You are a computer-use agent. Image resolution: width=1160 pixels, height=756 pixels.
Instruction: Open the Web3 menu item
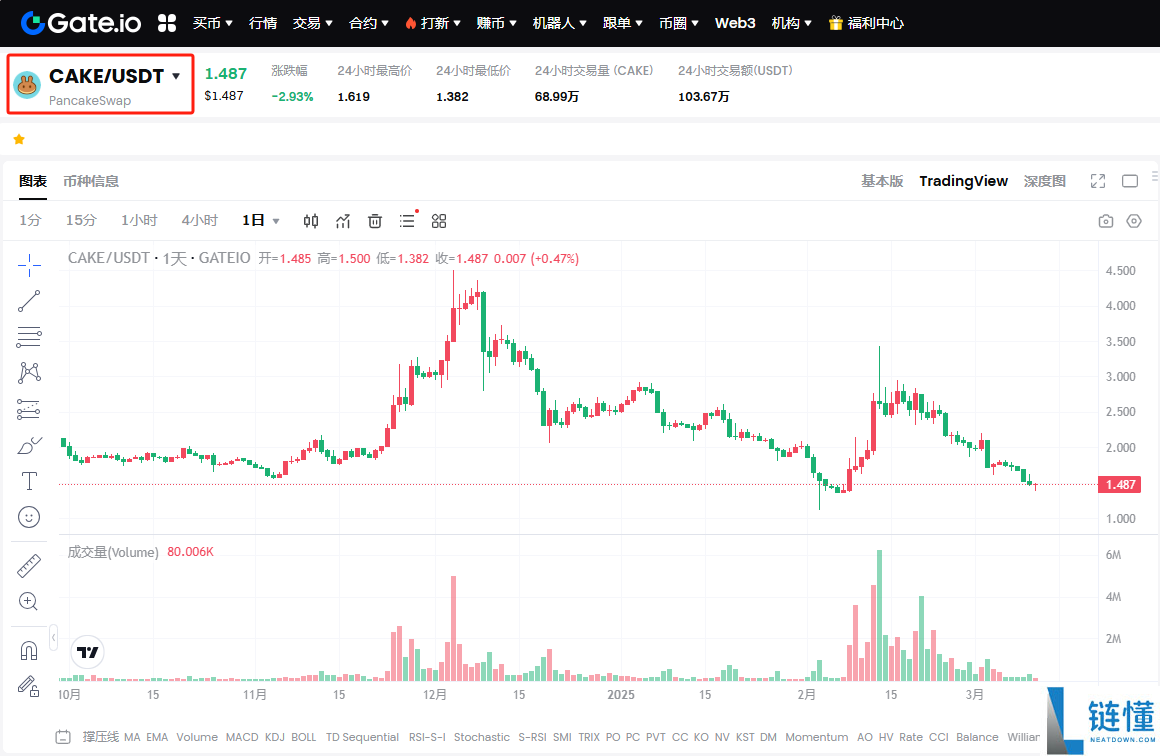point(735,23)
